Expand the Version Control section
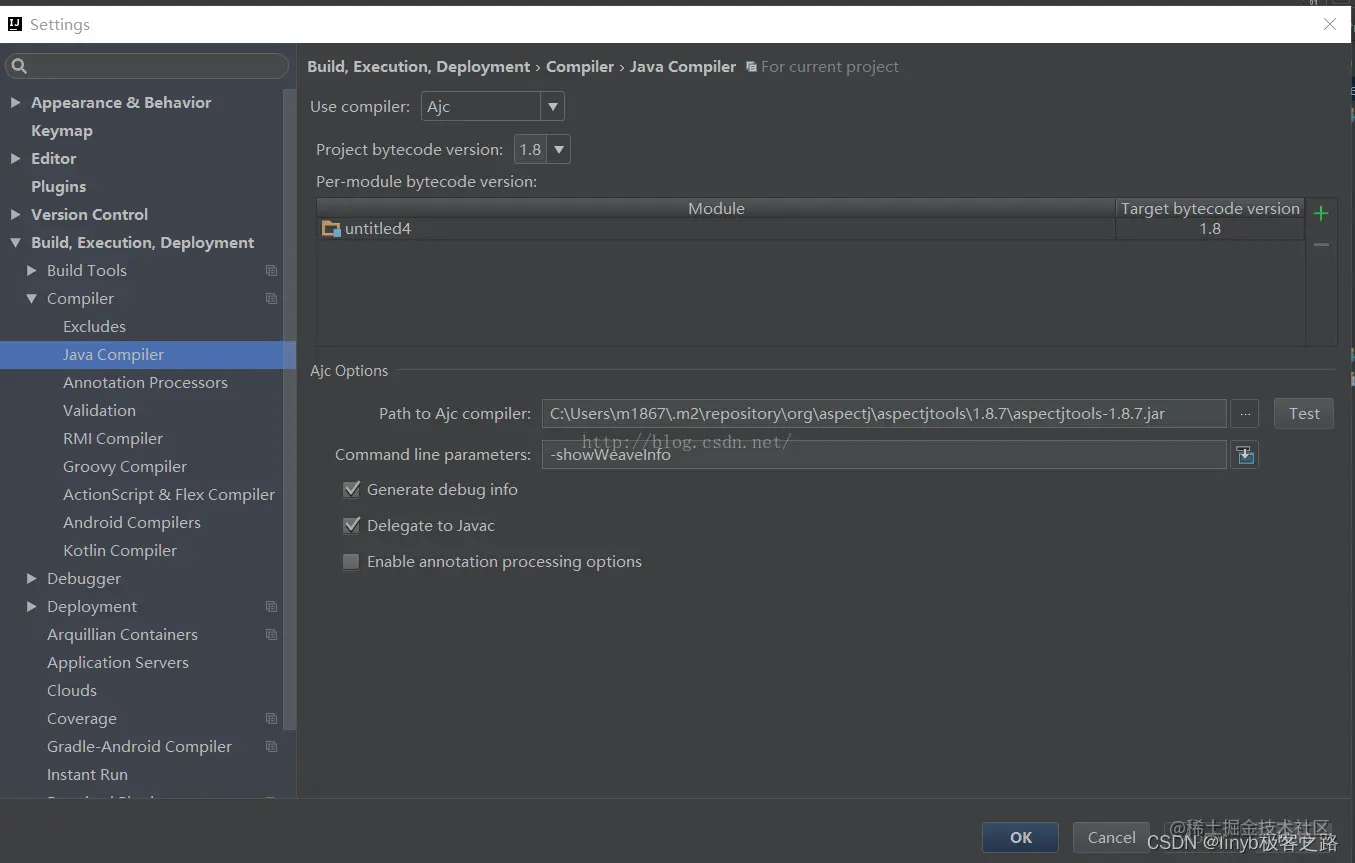This screenshot has height=863, width=1355. point(15,215)
